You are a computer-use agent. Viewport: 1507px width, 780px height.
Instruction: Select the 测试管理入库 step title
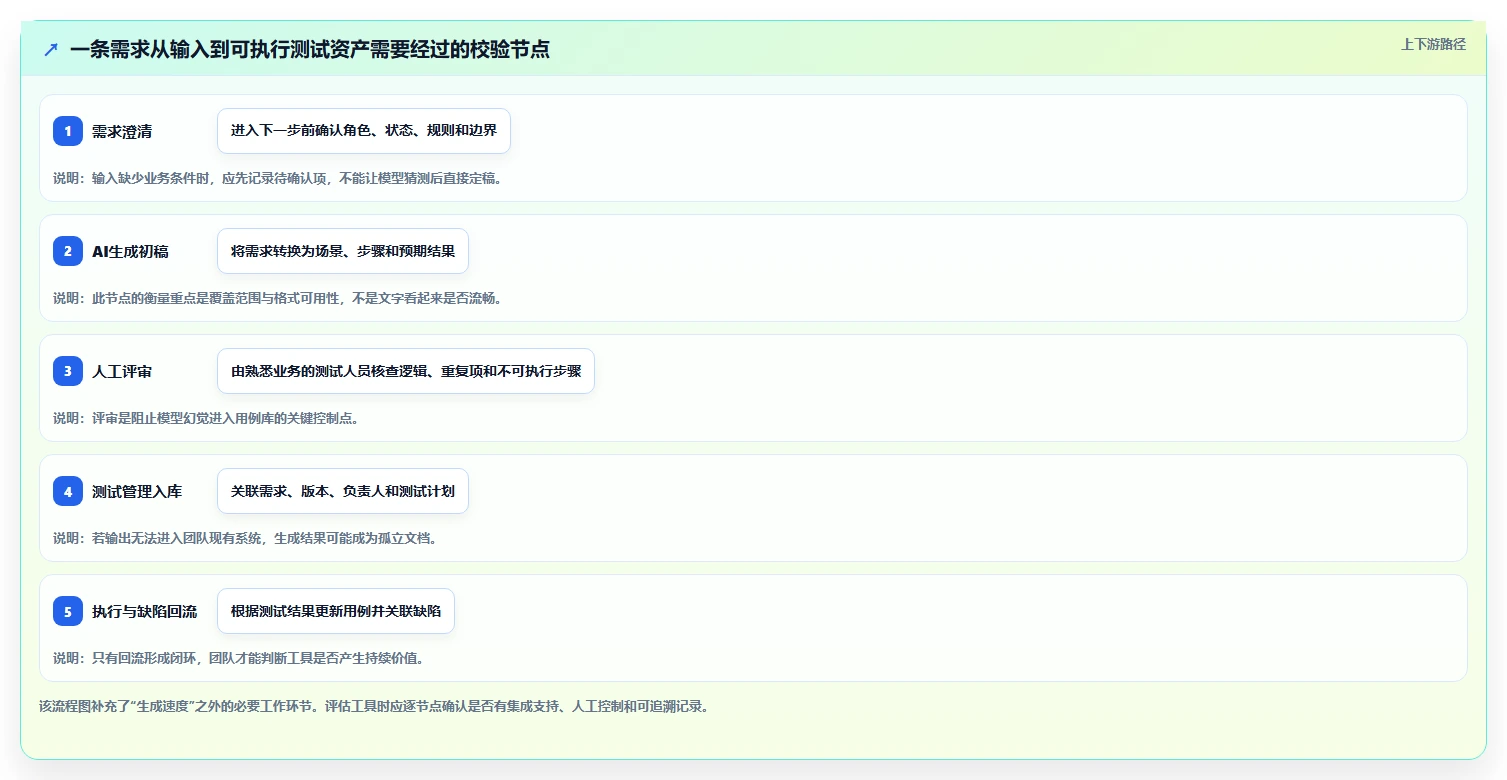137,492
